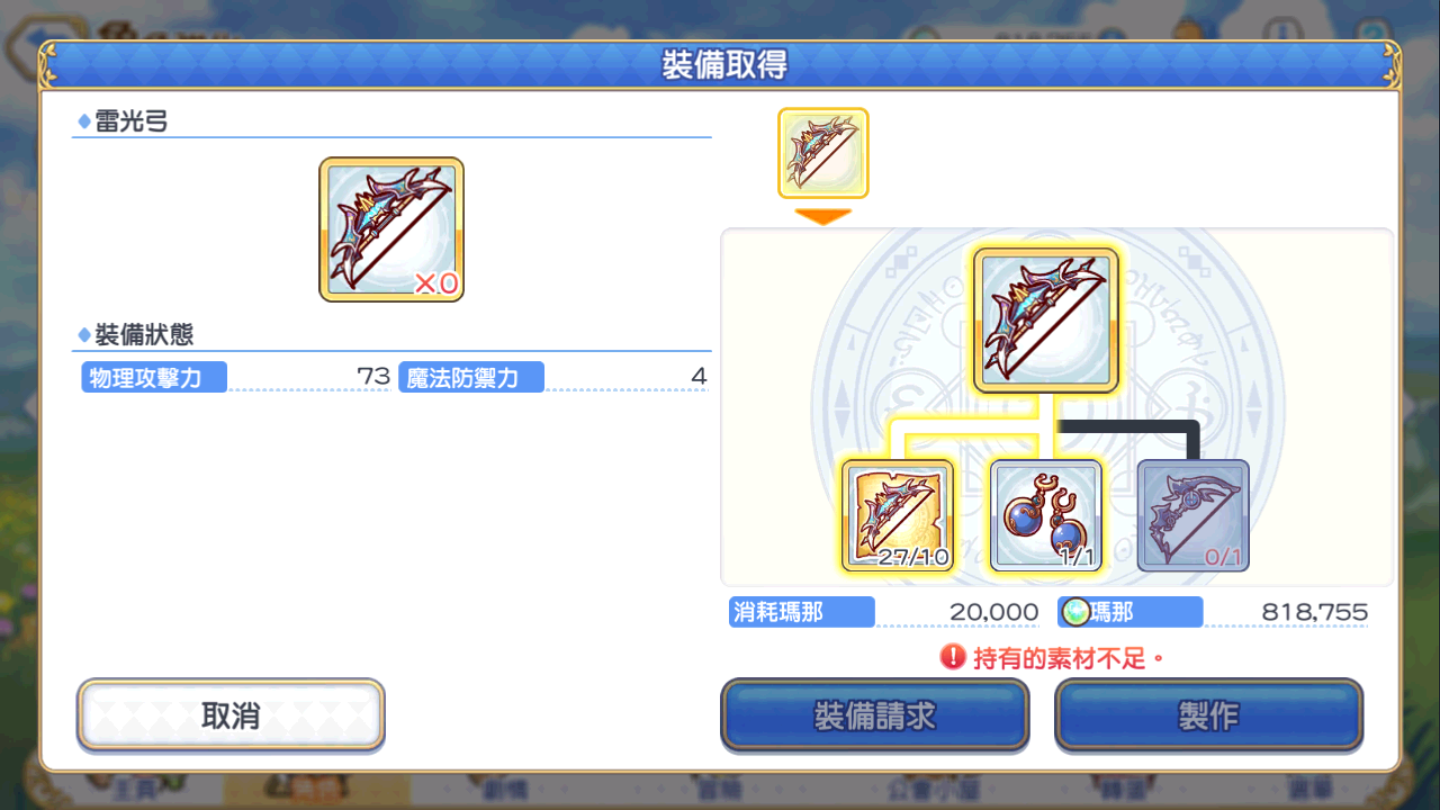Open the bow blueprint scroll material 27/10
This screenshot has height=810, width=1440.
click(898, 515)
